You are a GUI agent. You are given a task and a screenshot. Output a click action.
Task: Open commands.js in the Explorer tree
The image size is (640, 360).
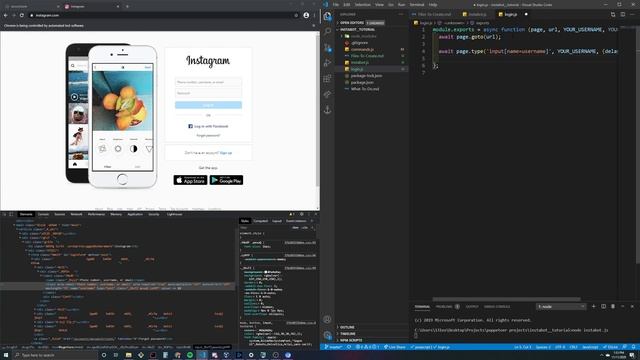coord(362,49)
